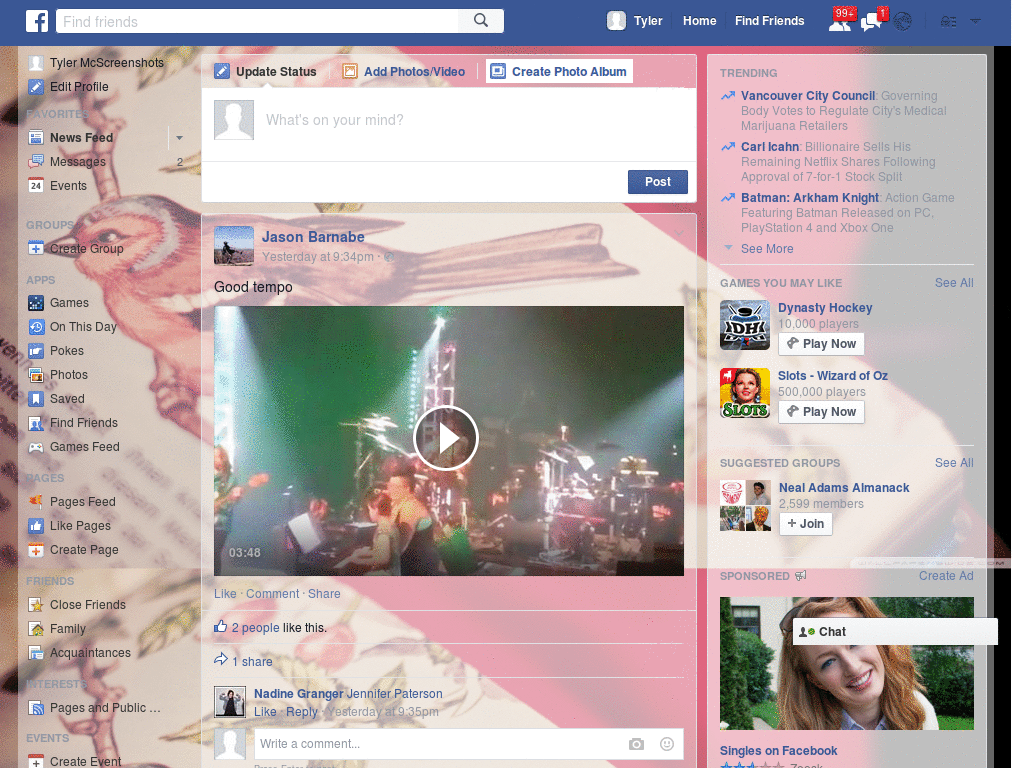This screenshot has width=1024, height=768.
Task: Click the Saved bookmark icon
Action: pos(36,399)
